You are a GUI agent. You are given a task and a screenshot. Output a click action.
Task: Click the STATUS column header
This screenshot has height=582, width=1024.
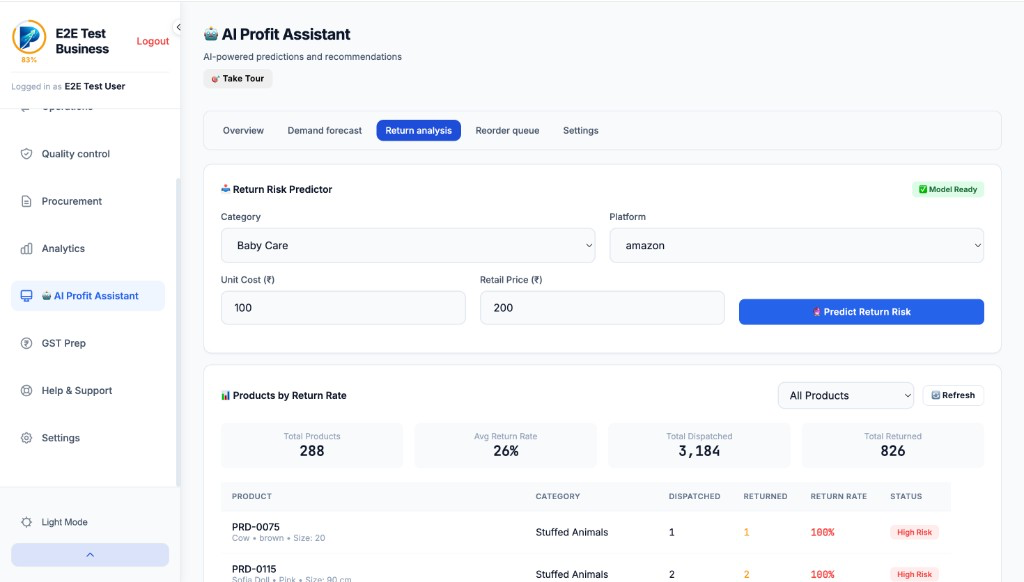(906, 496)
